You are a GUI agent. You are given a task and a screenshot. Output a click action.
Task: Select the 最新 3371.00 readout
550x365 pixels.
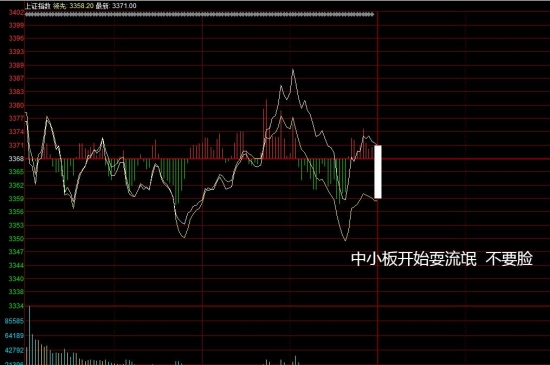[x=116, y=6]
